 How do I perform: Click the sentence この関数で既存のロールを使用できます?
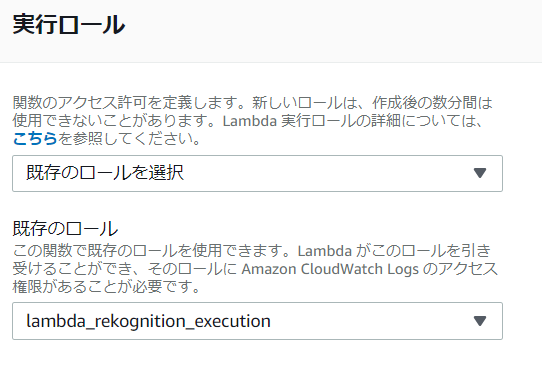coord(151,251)
